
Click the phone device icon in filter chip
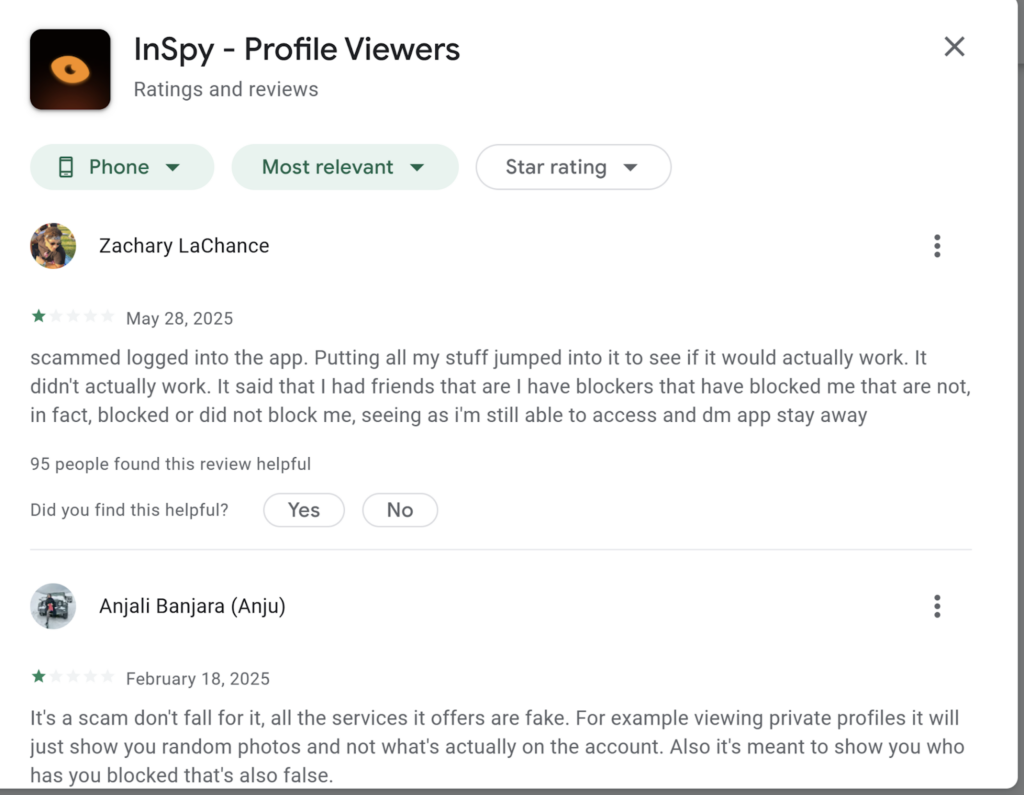66,166
